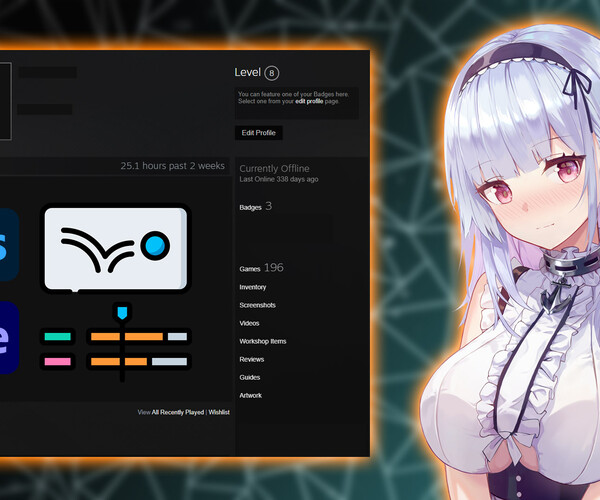Click the 25.1 hours past 2 weeks text

173,166
